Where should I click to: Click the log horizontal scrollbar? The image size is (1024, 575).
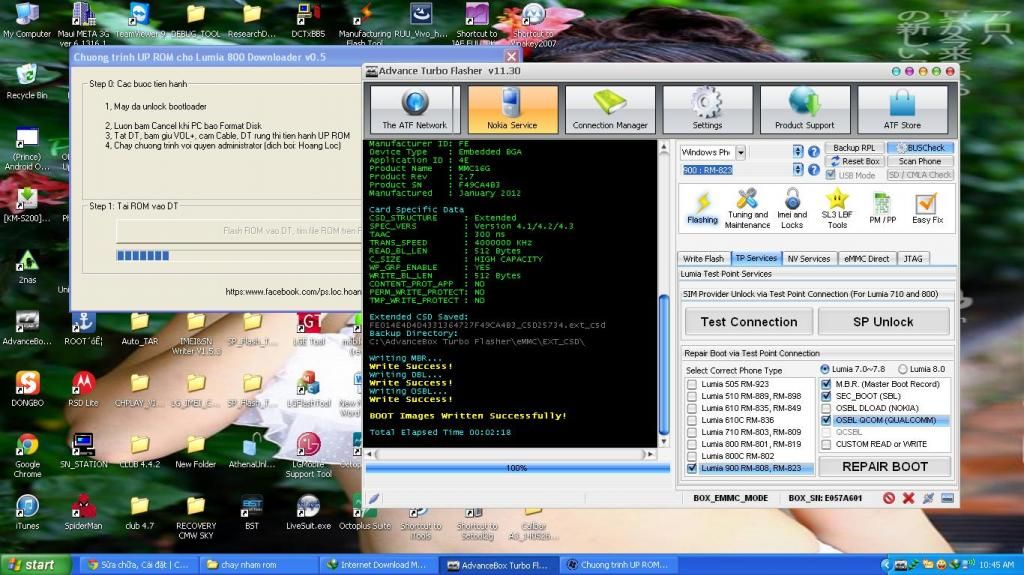(x=511, y=453)
